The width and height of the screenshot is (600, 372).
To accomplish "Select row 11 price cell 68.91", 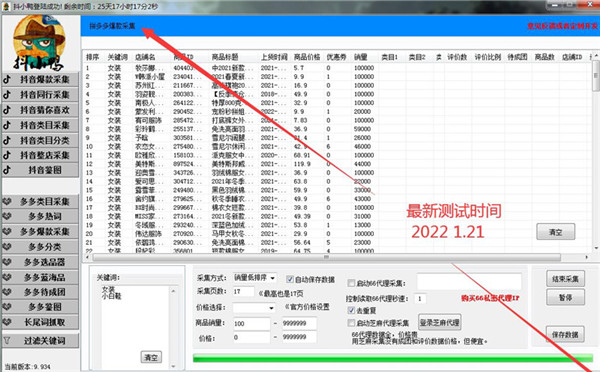I will coord(302,155).
